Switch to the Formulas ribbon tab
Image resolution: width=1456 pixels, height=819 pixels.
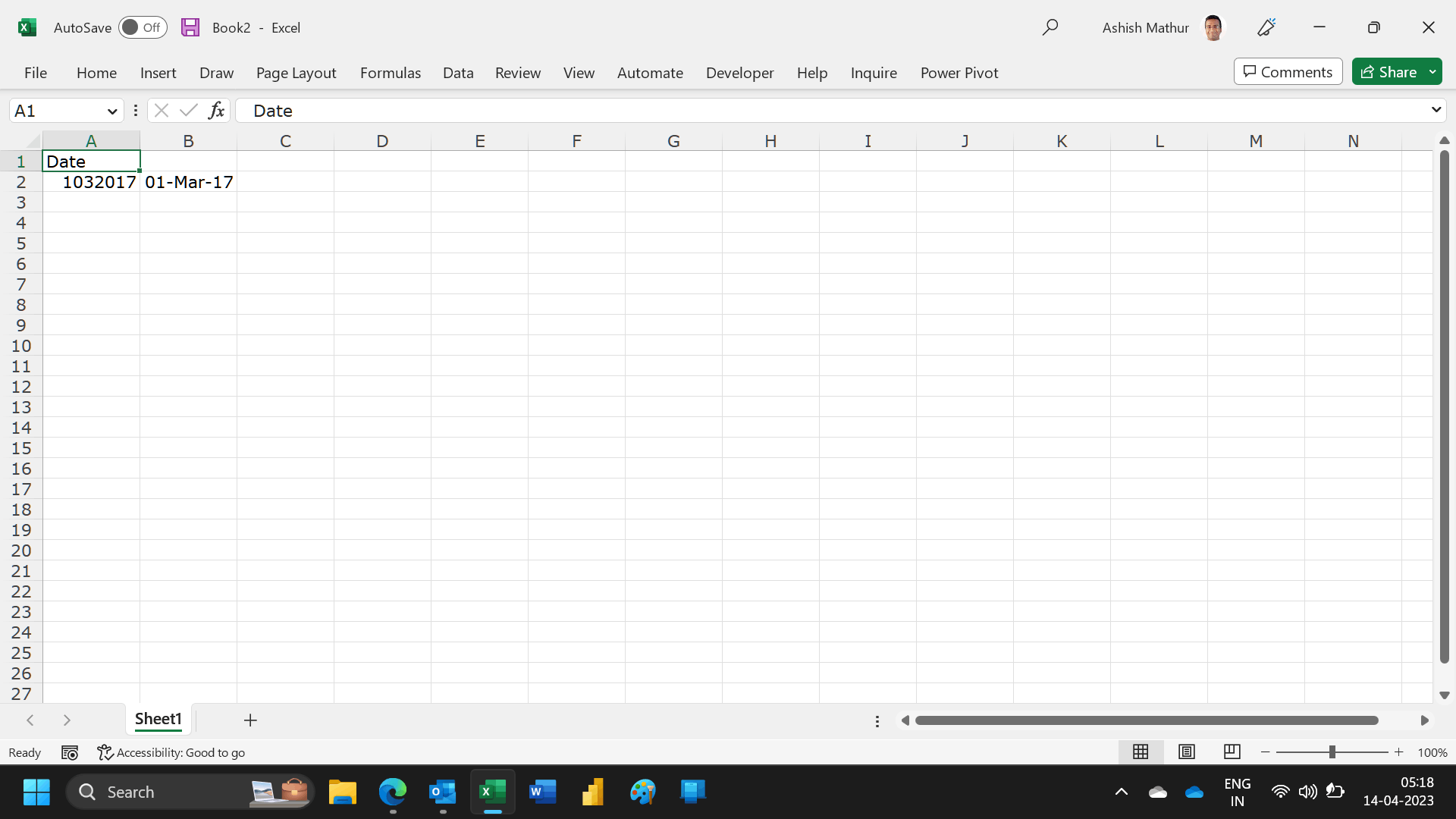tap(390, 72)
